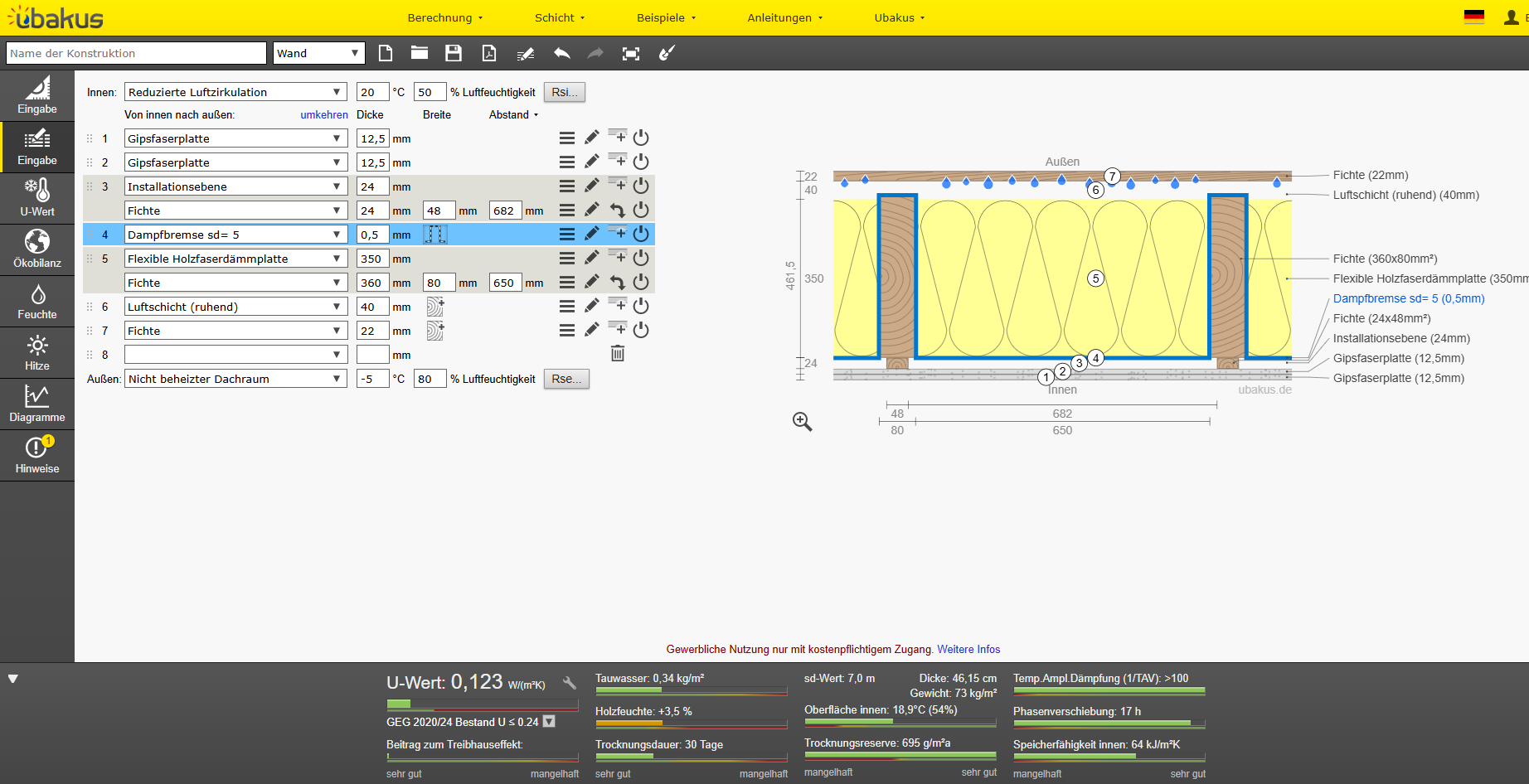Toggle power for layer 5 Holzfaserdämmplatte
The image size is (1529, 784).
pos(641,258)
